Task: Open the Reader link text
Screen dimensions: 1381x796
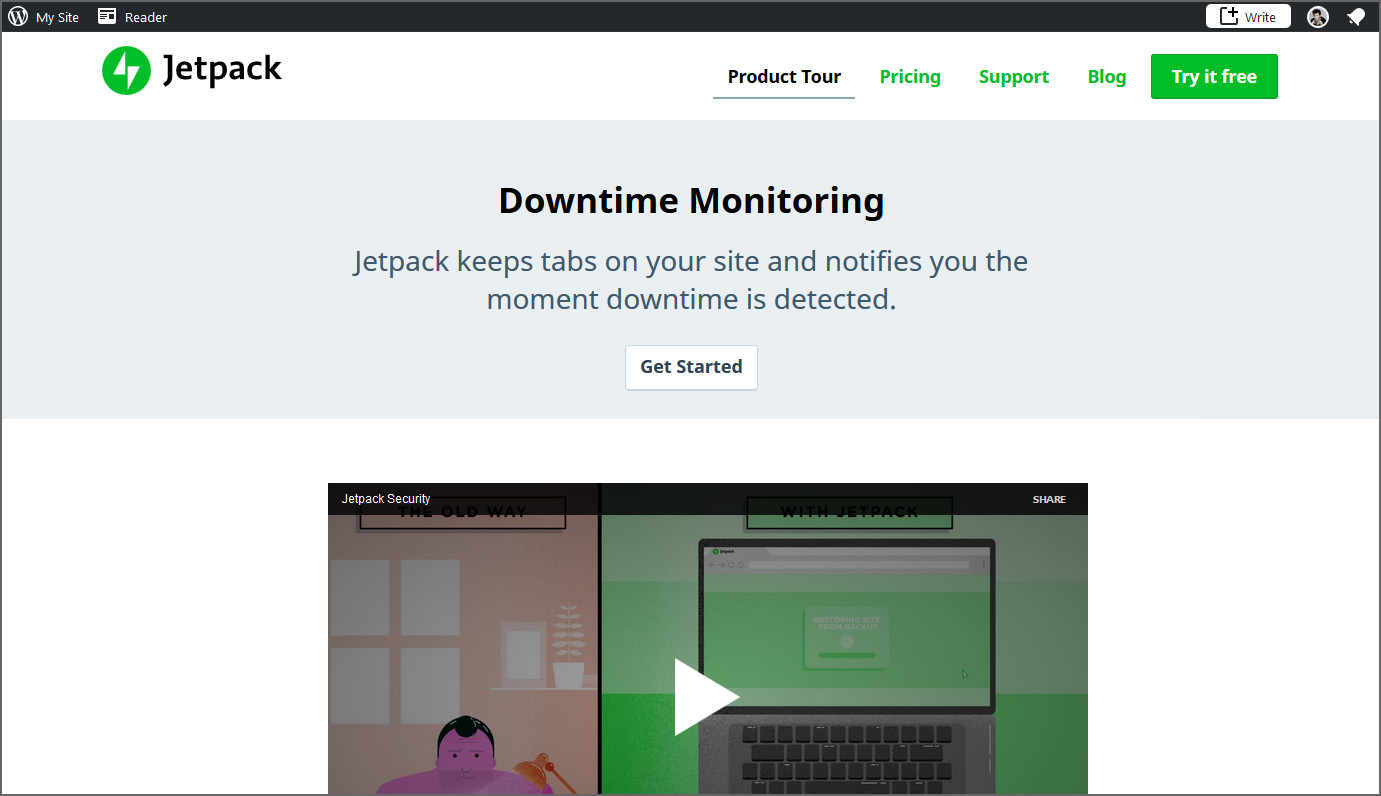Action: point(146,17)
